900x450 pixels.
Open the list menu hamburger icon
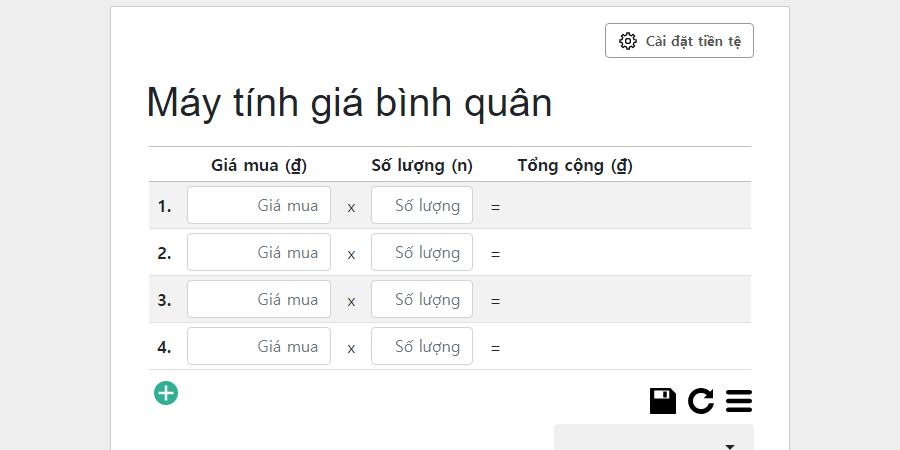pyautogui.click(x=739, y=401)
